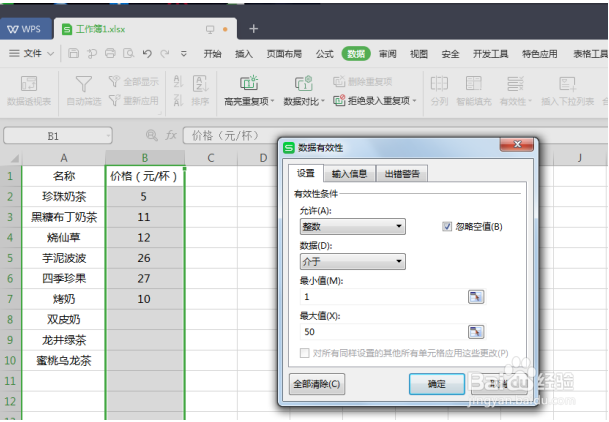Open the 数据 dropdown showing 介于
609x422 pixels.
pyautogui.click(x=353, y=261)
